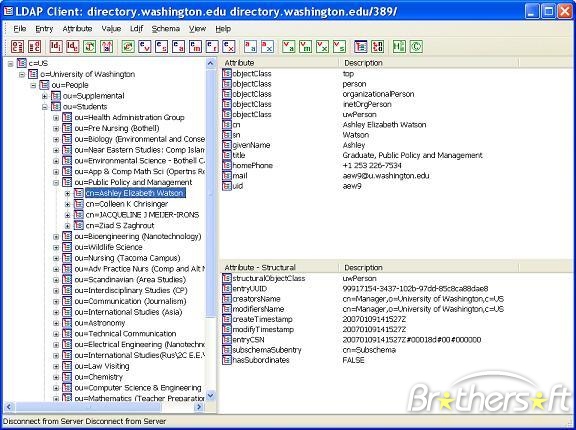Viewport: 576px width, 430px height.
Task: Click the 'a a' attribute add toolbar icon
Action: pos(250,46)
